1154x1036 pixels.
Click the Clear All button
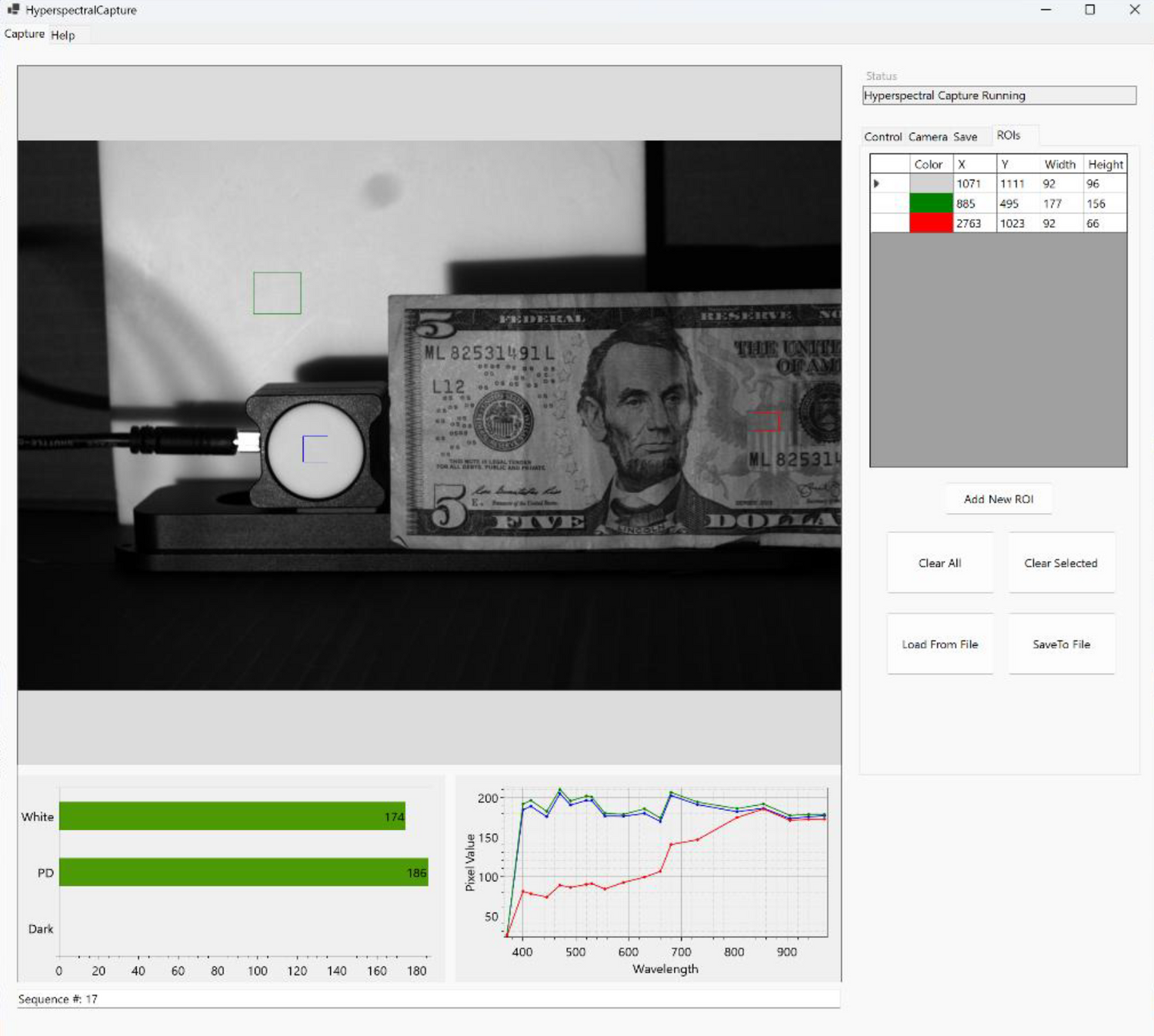tap(940, 563)
